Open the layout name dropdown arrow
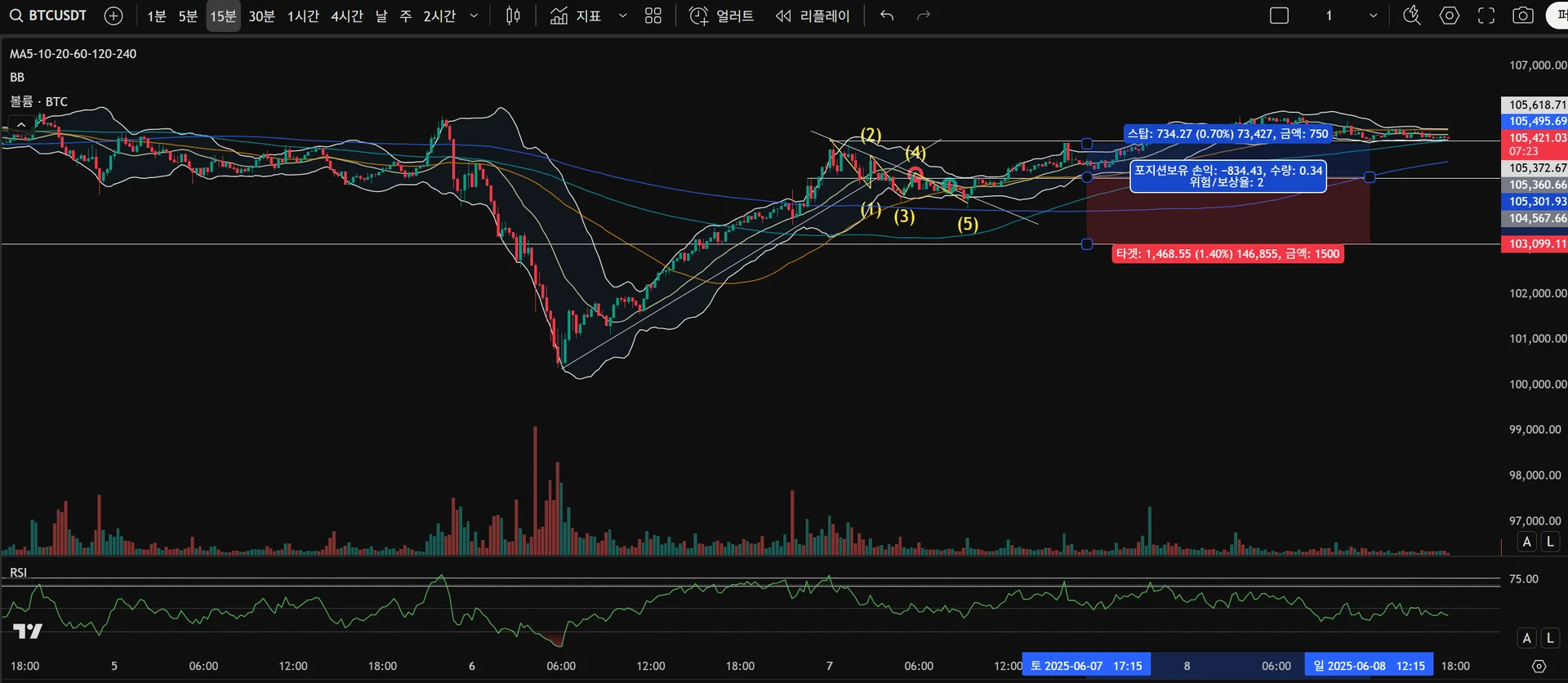The height and width of the screenshot is (683, 1568). (1373, 16)
